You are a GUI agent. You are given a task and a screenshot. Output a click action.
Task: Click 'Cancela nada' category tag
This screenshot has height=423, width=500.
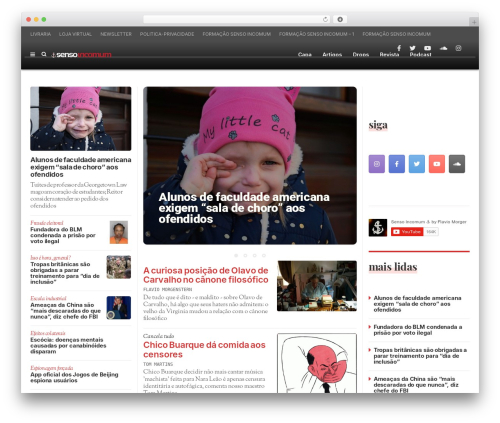[159, 336]
